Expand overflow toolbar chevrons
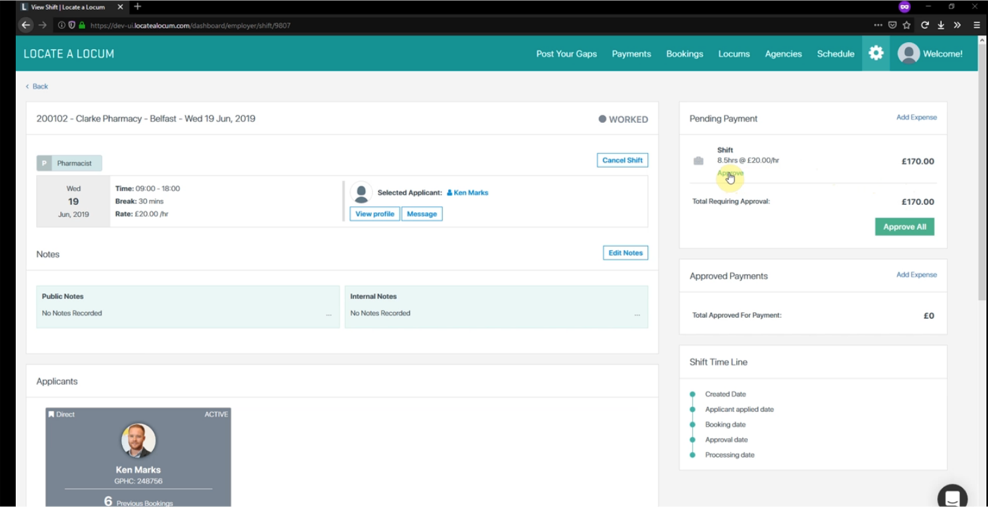The width and height of the screenshot is (988, 507). [957, 25]
